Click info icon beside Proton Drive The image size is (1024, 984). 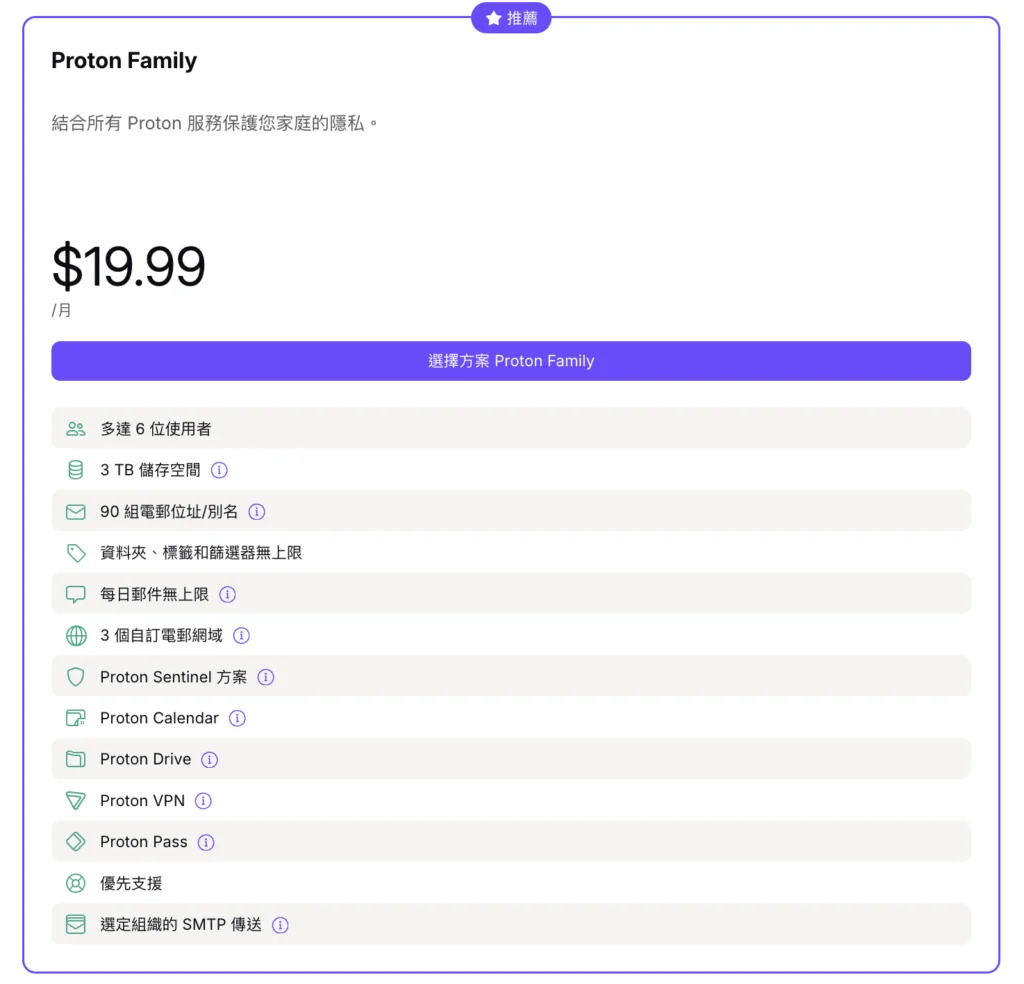(x=209, y=760)
